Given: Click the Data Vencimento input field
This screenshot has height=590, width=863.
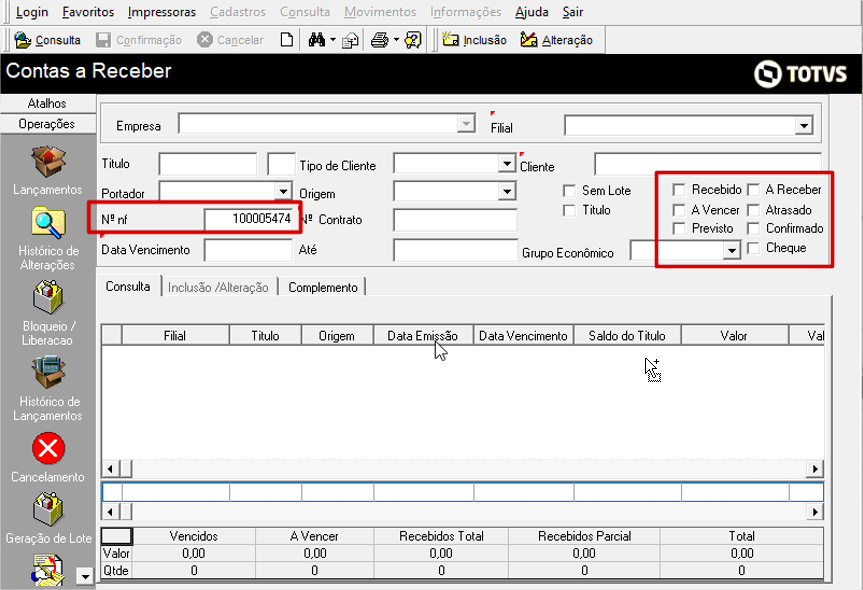Looking at the screenshot, I should coord(248,250).
